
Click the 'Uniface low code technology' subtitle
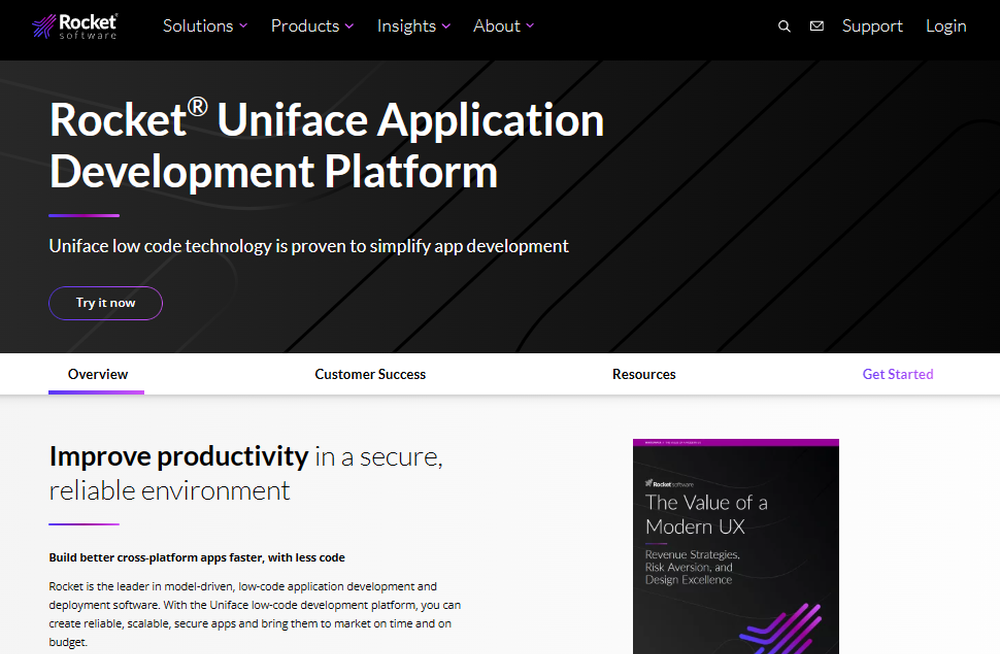coord(309,246)
